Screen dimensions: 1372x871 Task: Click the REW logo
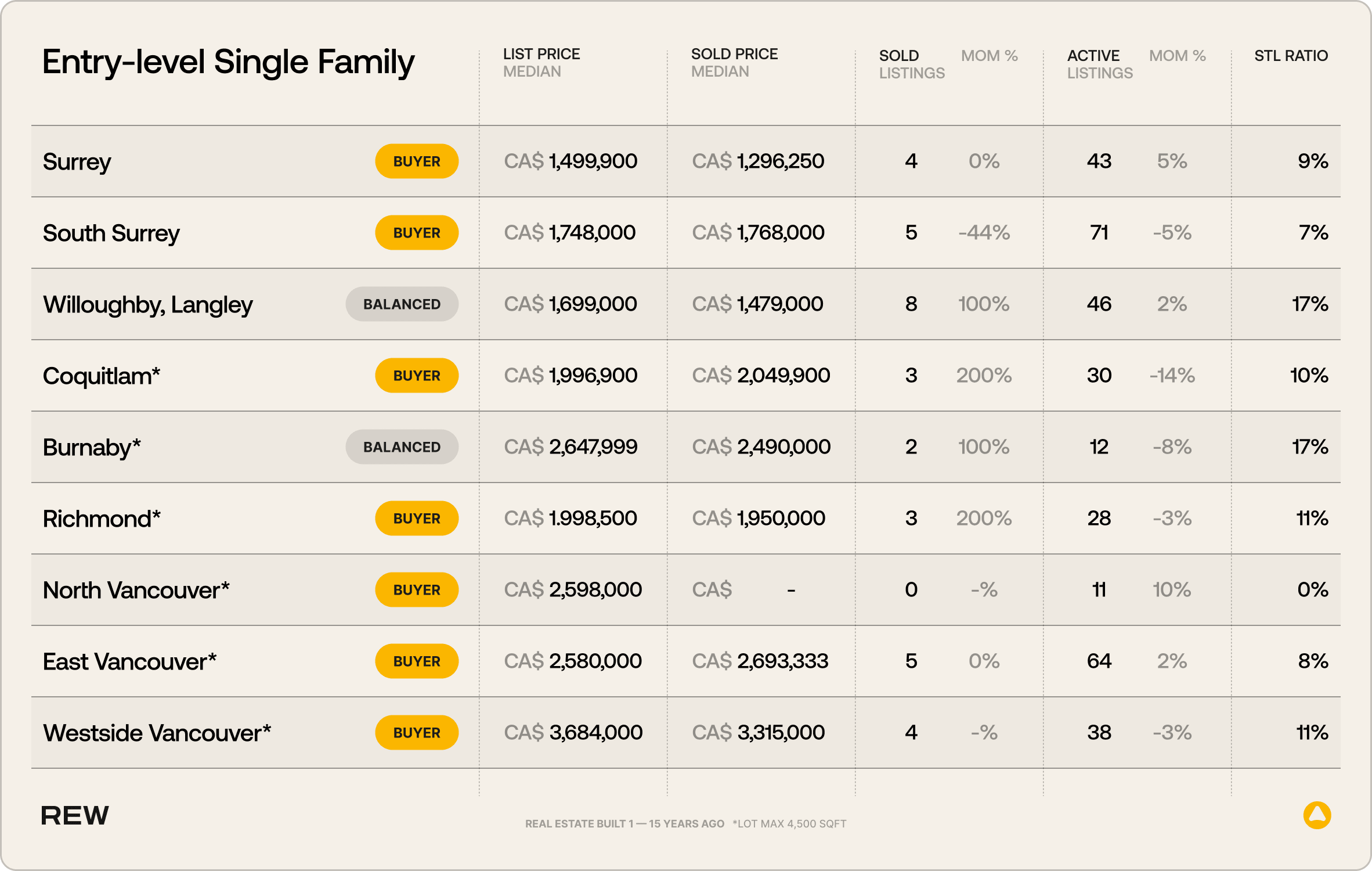click(x=75, y=815)
